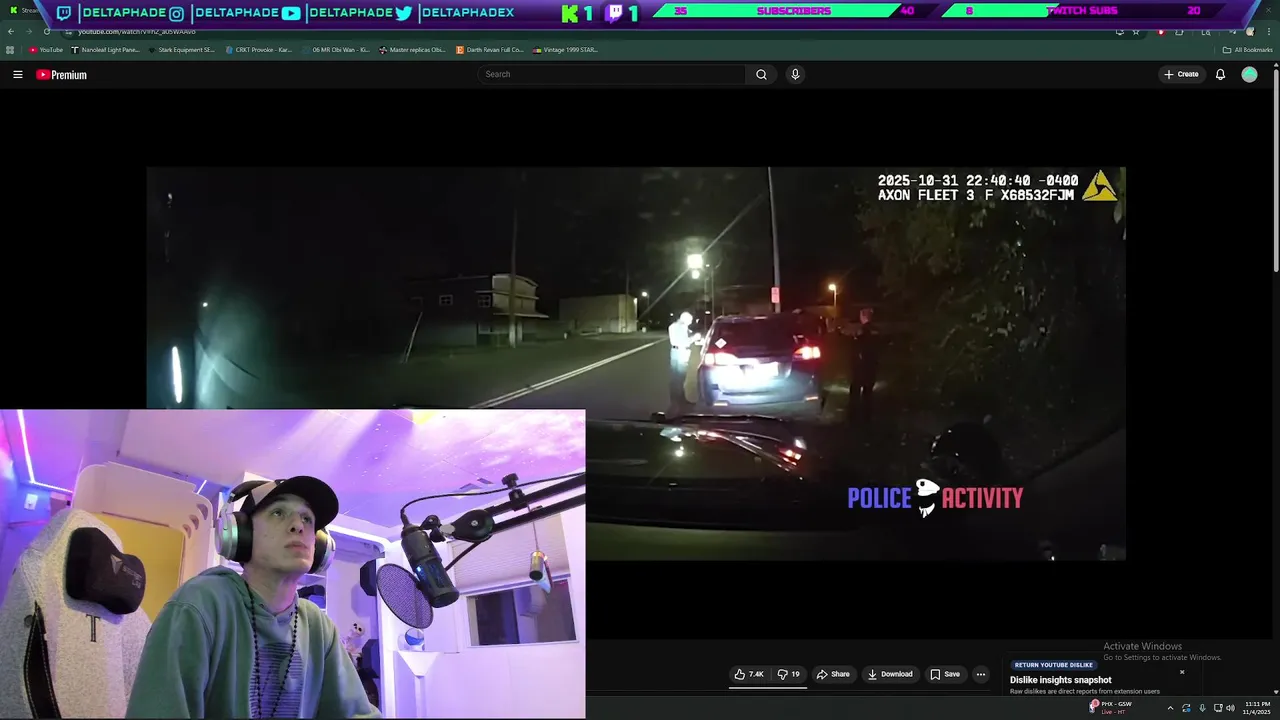Open the Create button menu
Image resolution: width=1280 pixels, height=720 pixels.
[1181, 74]
